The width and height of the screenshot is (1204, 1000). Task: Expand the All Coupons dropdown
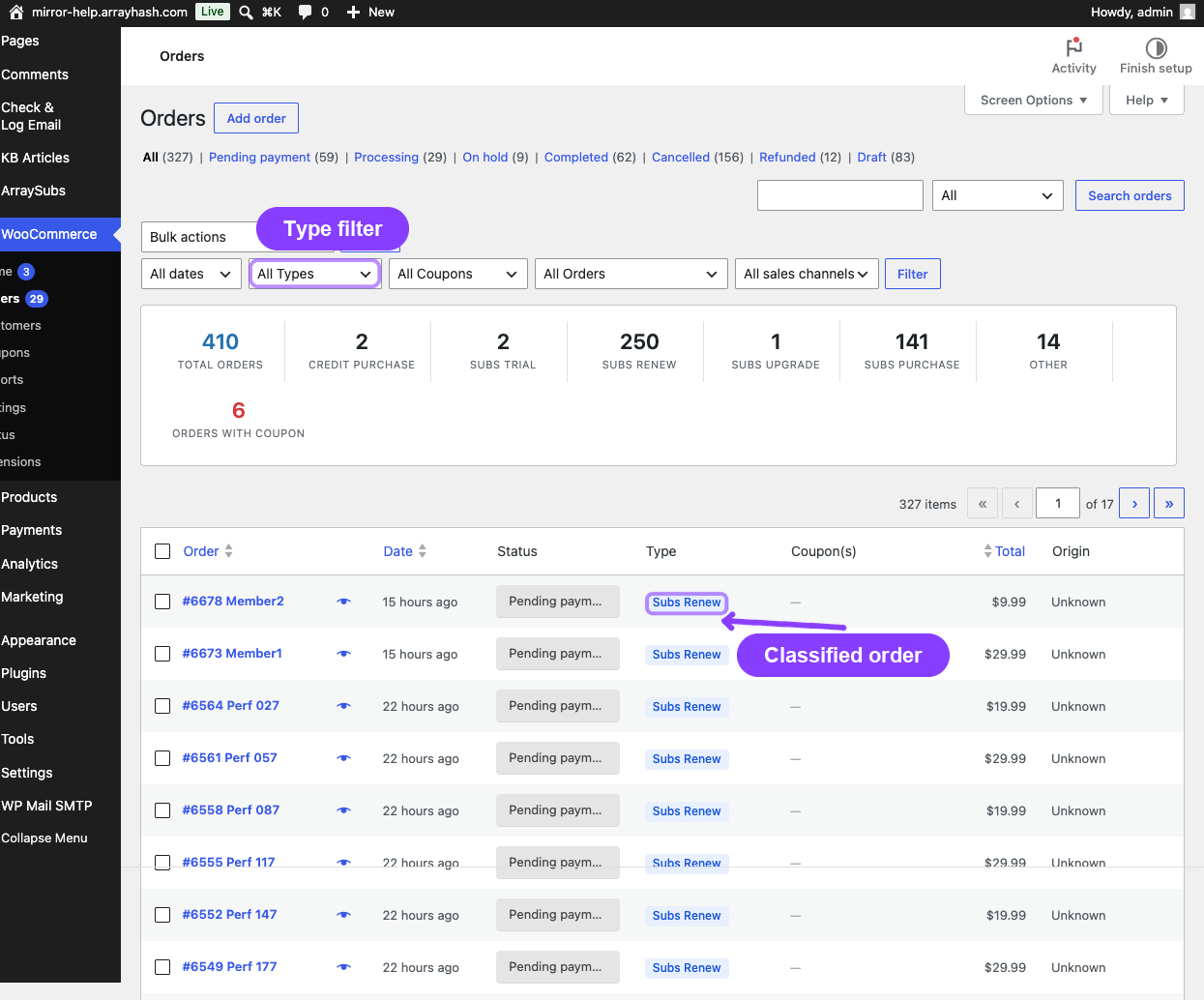pyautogui.click(x=458, y=274)
